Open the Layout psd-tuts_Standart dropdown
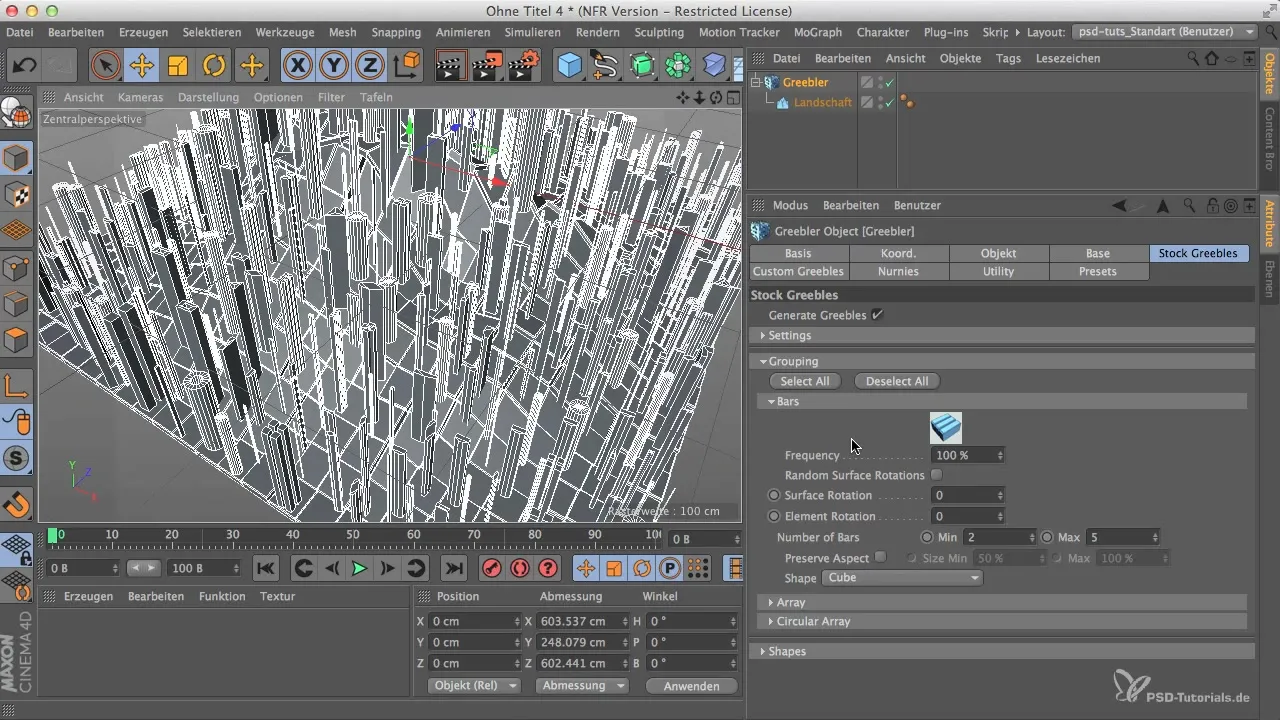This screenshot has height=720, width=1280. pyautogui.click(x=1165, y=32)
